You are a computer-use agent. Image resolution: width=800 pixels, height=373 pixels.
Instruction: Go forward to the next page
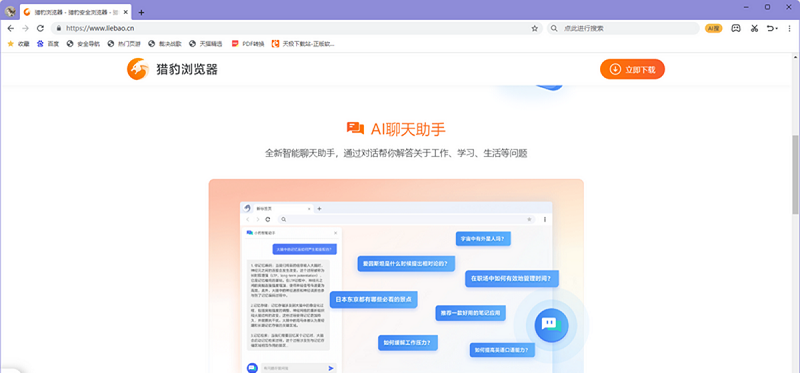pos(26,29)
